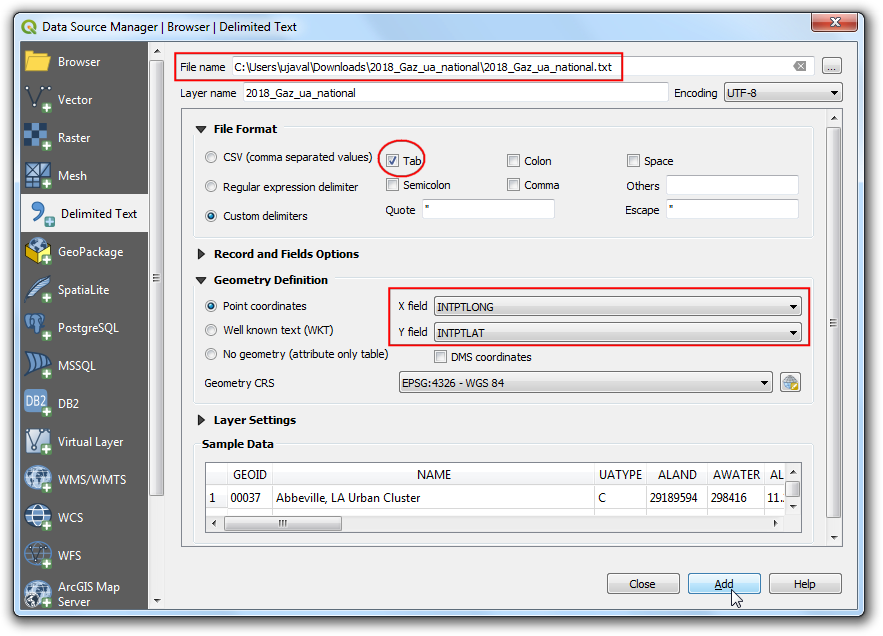Viewport: 883px width, 636px height.
Task: Select CSV (comma separated values) option
Action: (211, 157)
